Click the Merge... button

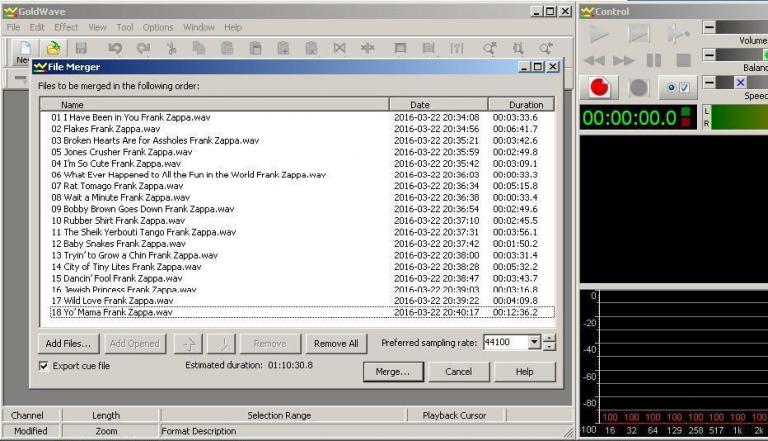click(x=392, y=372)
